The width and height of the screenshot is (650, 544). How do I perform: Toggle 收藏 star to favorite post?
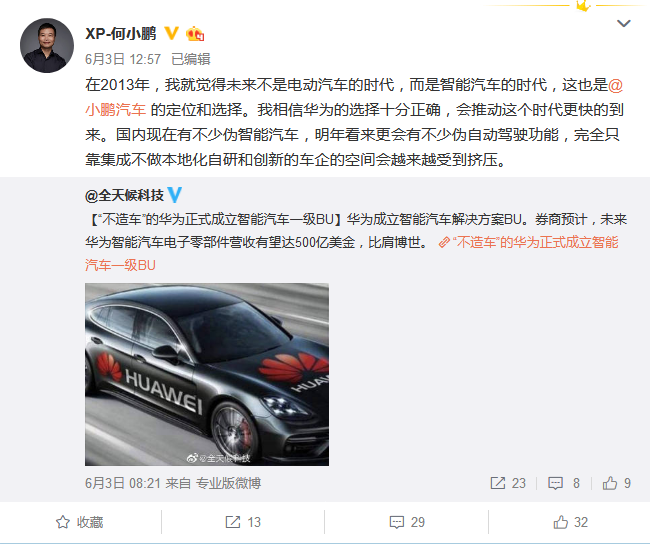click(x=80, y=522)
